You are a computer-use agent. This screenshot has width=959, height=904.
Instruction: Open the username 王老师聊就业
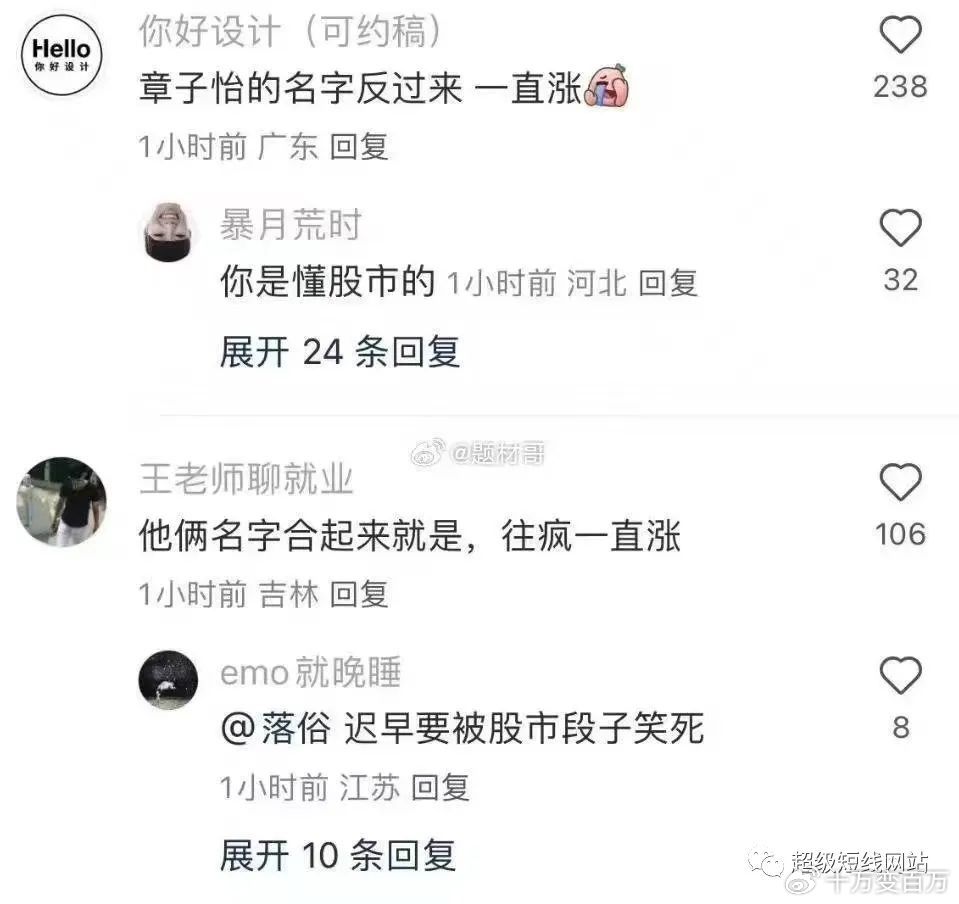point(246,478)
